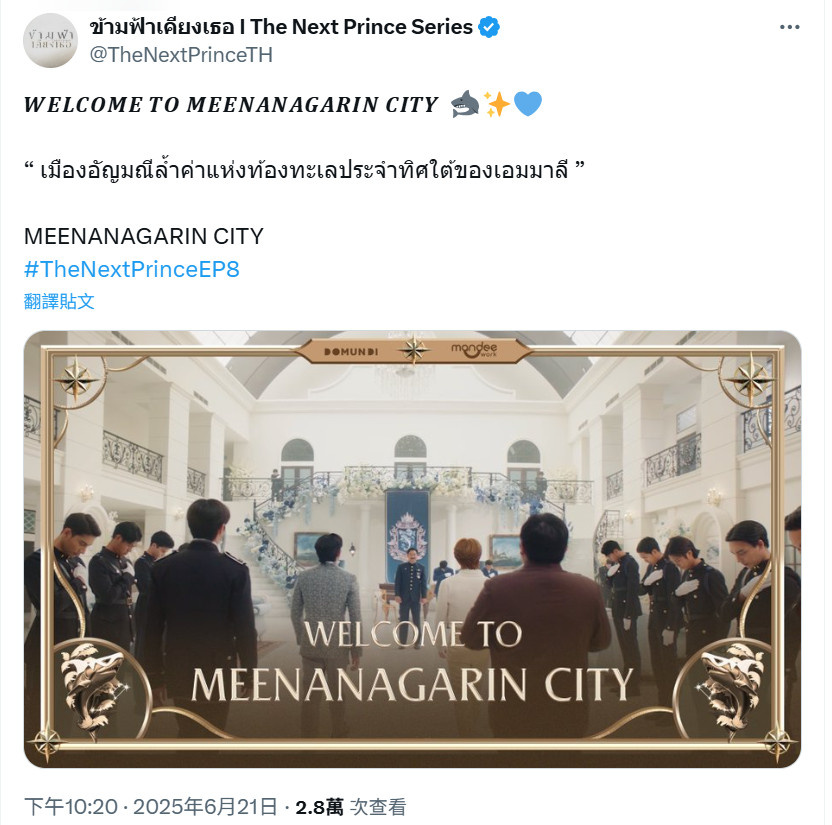Screen dimensions: 832x825
Task: Click the Thai quote text in the post
Action: click(304, 170)
